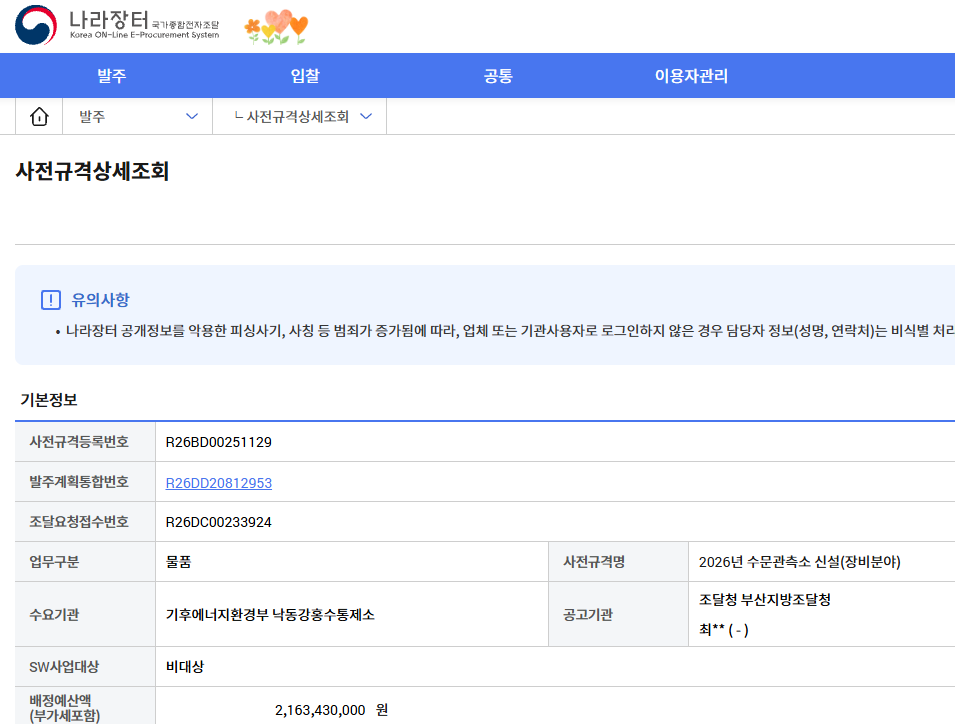Click the phishing warning notice sentence

click(510, 331)
